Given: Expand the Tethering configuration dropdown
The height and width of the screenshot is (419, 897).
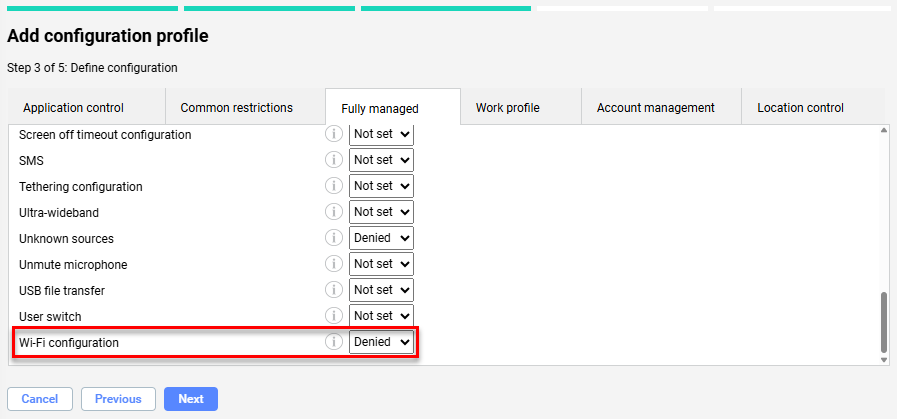Looking at the screenshot, I should 381,186.
